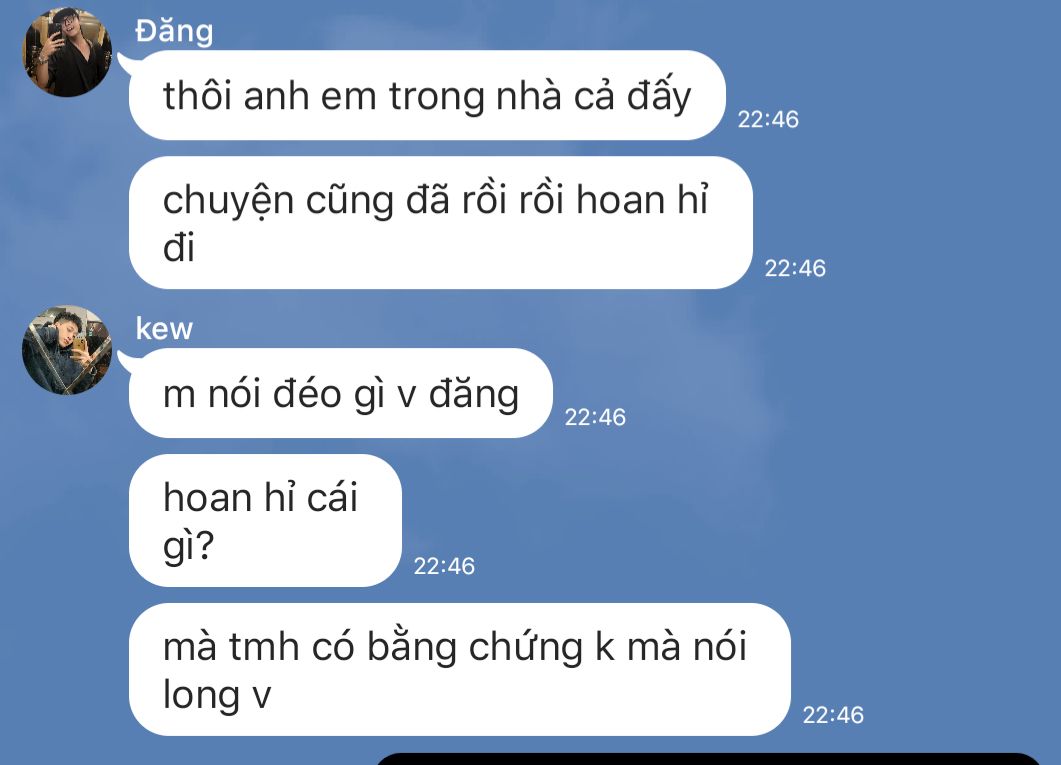The image size is (1061, 765).
Task: Open Đăng's profile avatar
Action: [x=67, y=52]
